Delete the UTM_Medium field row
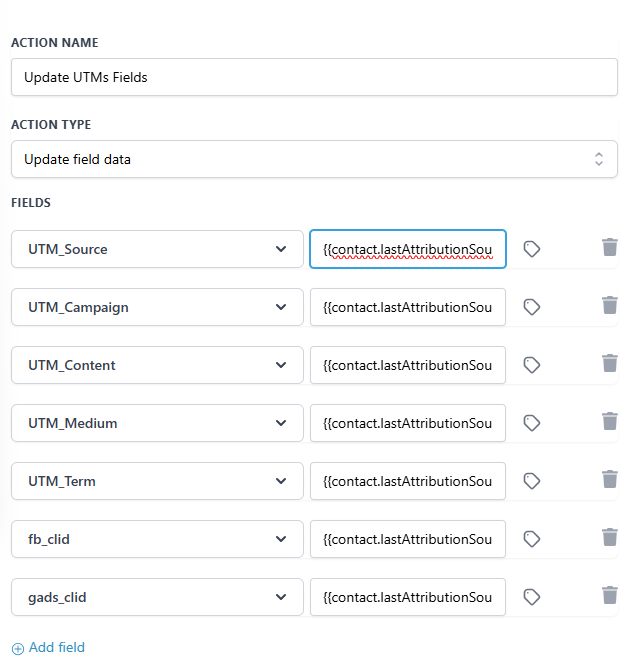 point(609,421)
